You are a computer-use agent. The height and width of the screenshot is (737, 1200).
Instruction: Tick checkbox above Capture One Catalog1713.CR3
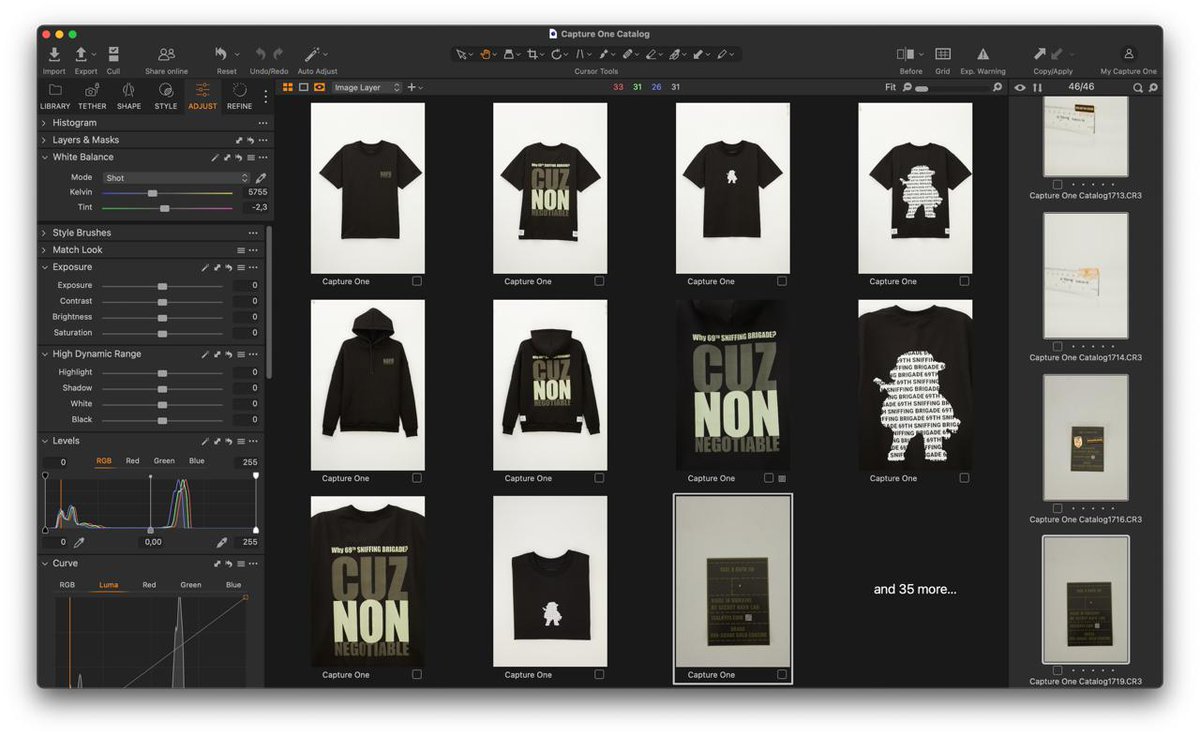1057,184
